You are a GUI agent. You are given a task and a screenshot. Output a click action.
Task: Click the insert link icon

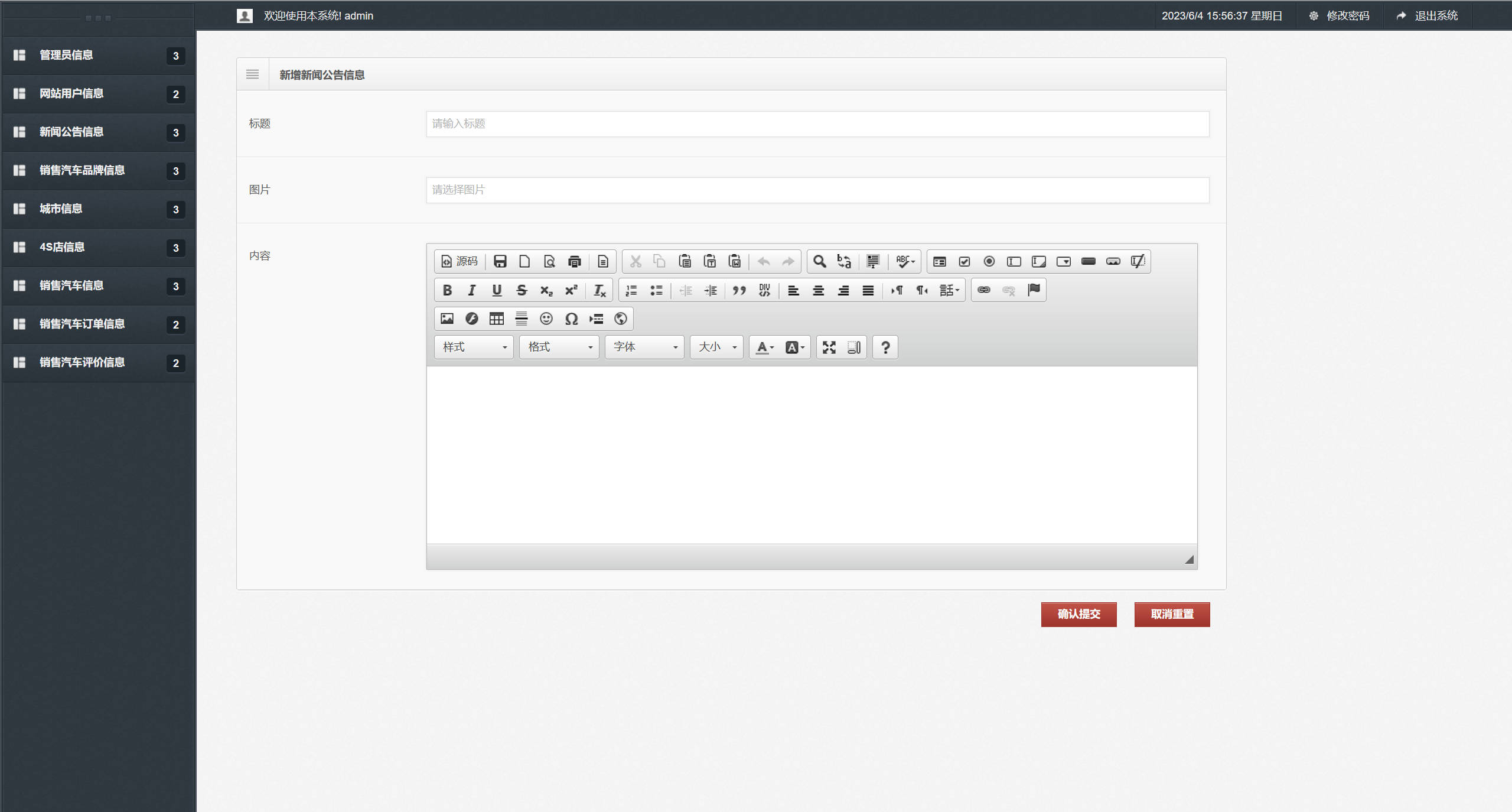pyautogui.click(x=983, y=290)
